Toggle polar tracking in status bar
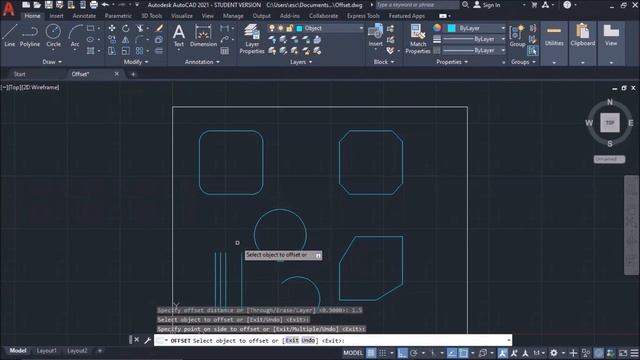The height and width of the screenshot is (360, 640). click(x=414, y=353)
